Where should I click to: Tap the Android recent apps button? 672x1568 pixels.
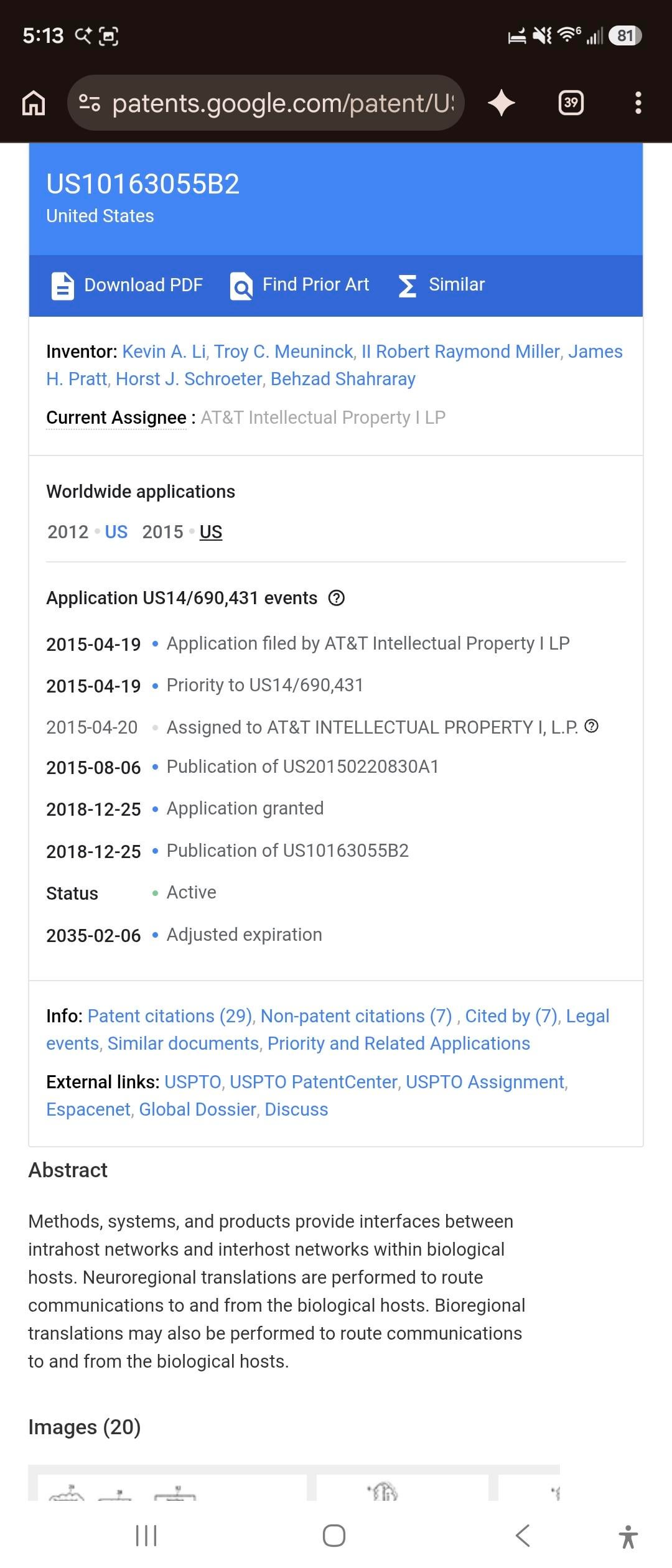[x=146, y=1536]
